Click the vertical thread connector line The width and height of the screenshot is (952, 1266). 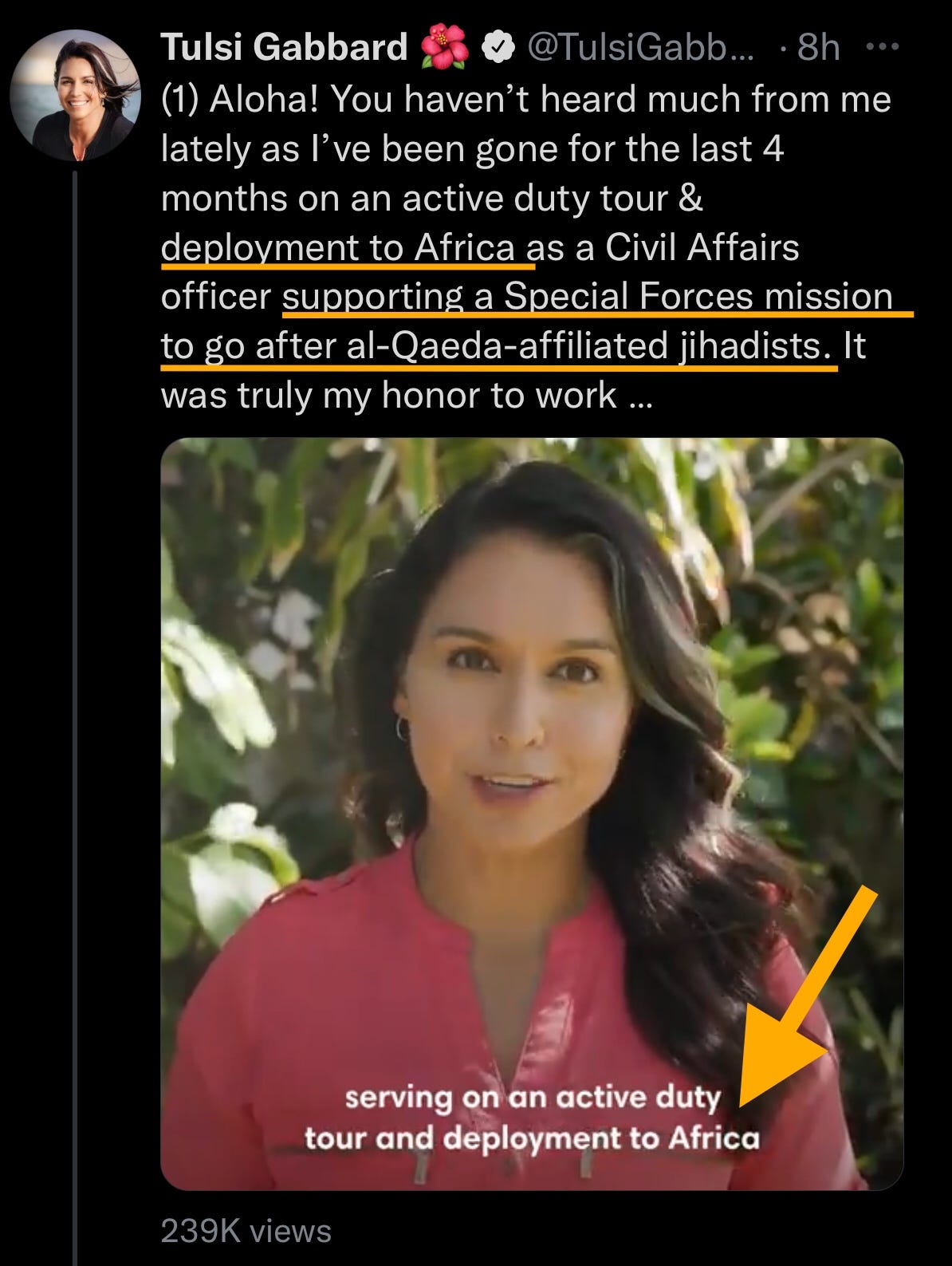(75, 718)
